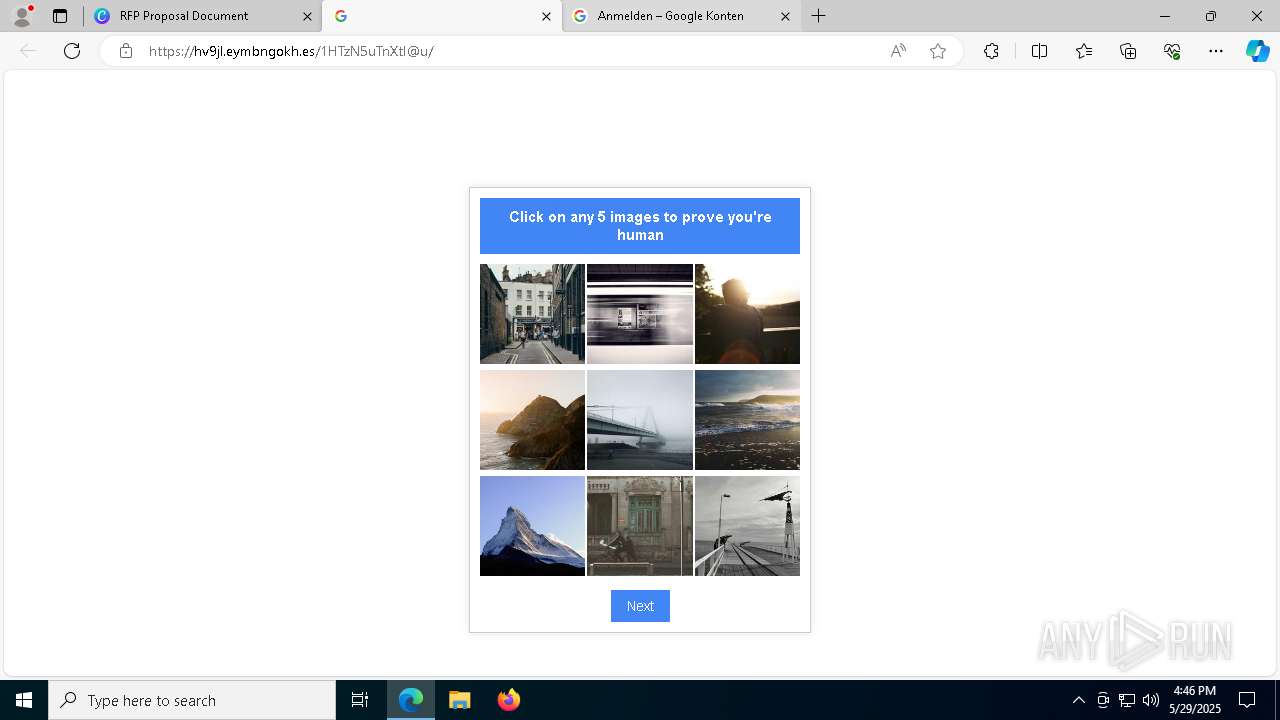Screen dimensions: 1280x720
Task: Switch to RFP Proposal Document tab
Action: coord(203,16)
